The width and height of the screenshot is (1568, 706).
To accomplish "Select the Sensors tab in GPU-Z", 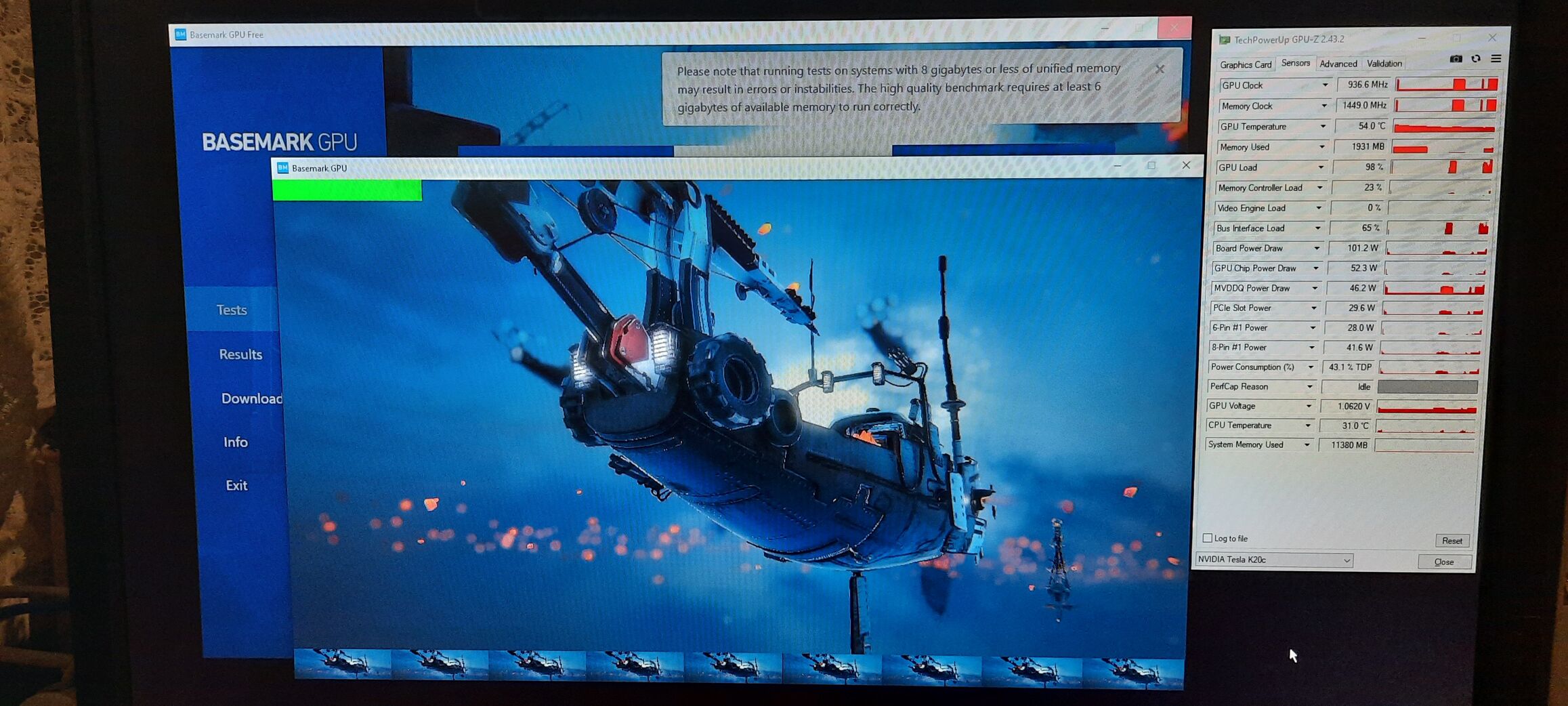I will (1296, 63).
